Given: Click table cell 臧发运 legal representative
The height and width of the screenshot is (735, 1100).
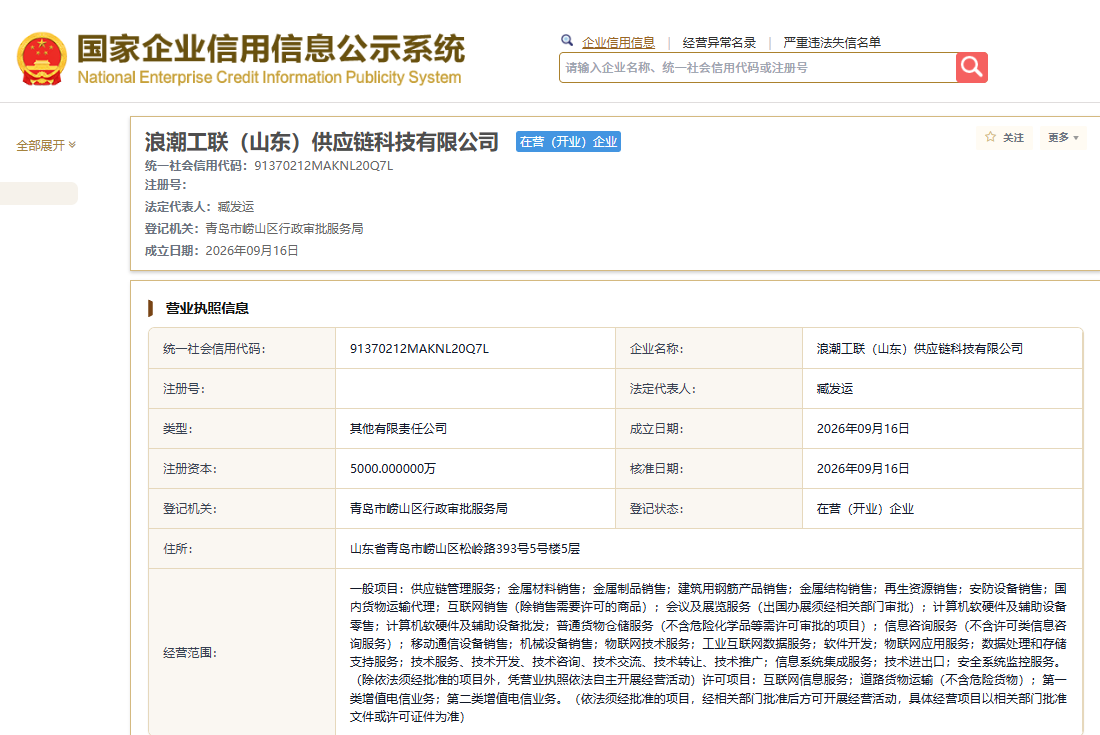Looking at the screenshot, I should [x=835, y=389].
